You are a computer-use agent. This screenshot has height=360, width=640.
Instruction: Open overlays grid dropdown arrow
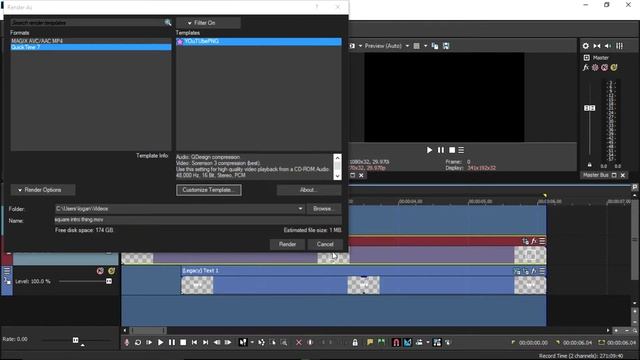(x=425, y=46)
